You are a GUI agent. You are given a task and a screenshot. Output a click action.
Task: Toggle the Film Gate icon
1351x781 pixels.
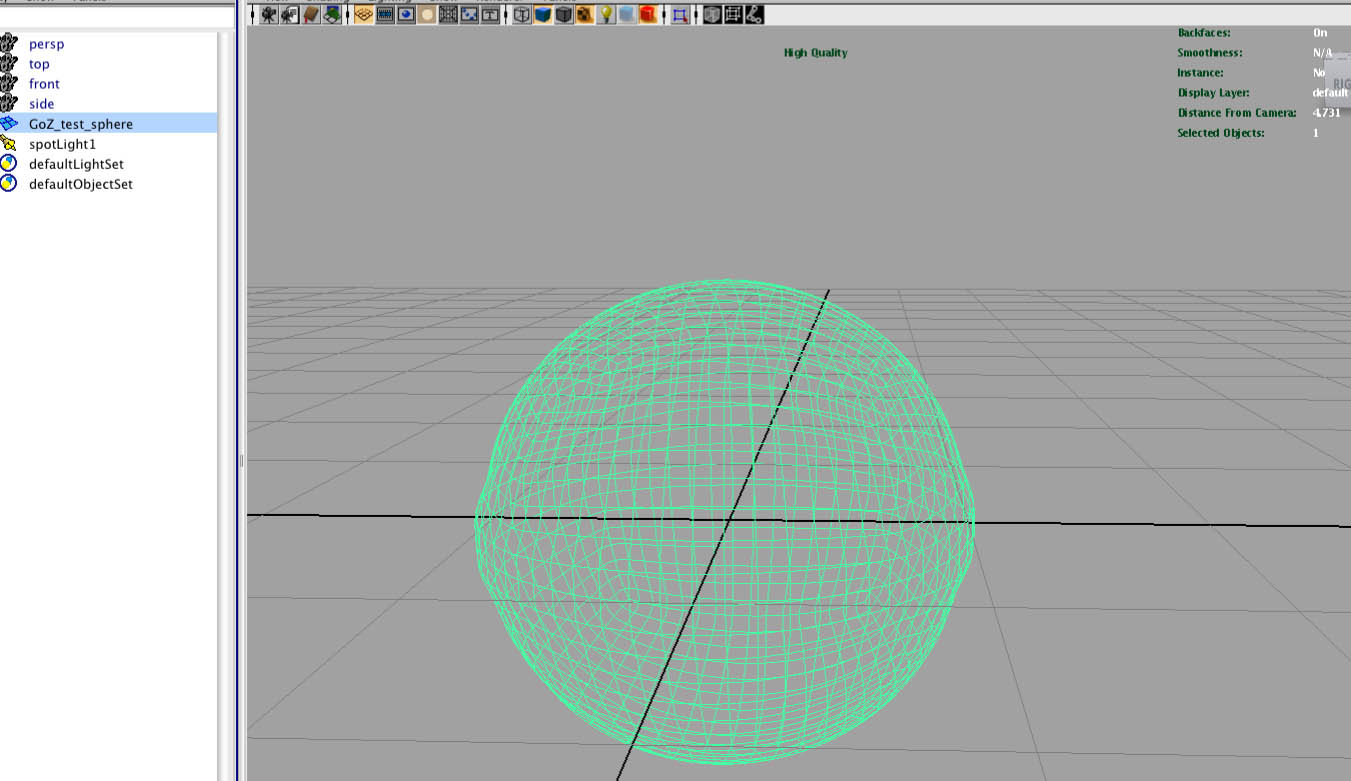[x=385, y=15]
